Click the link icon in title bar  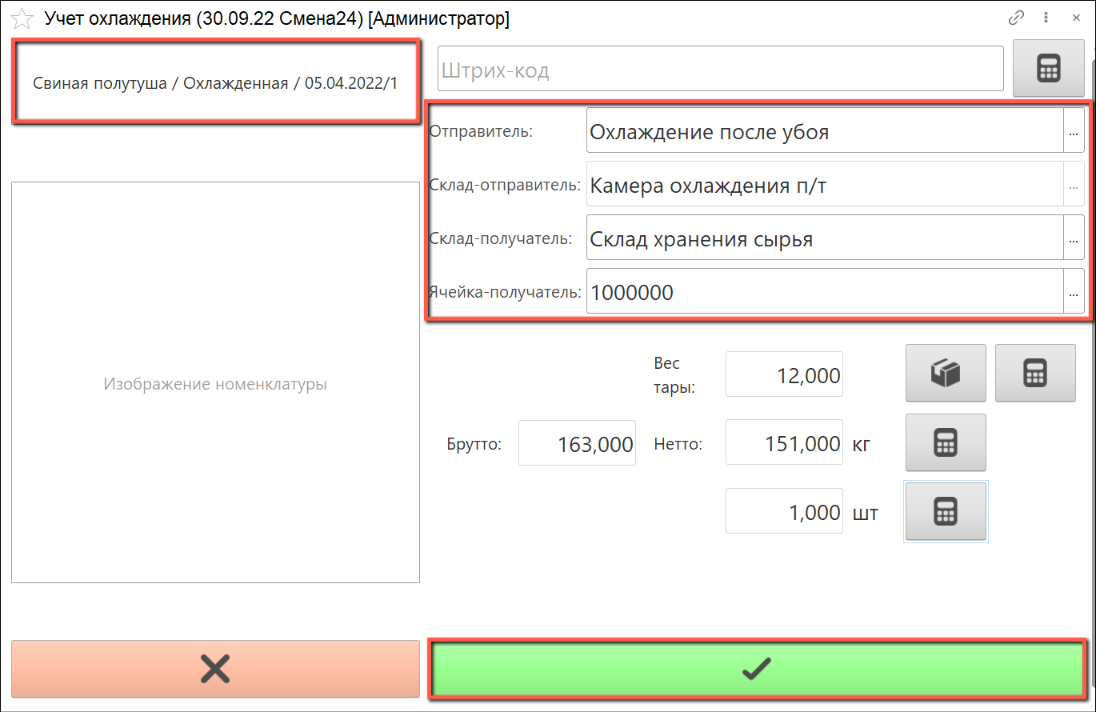[1016, 18]
